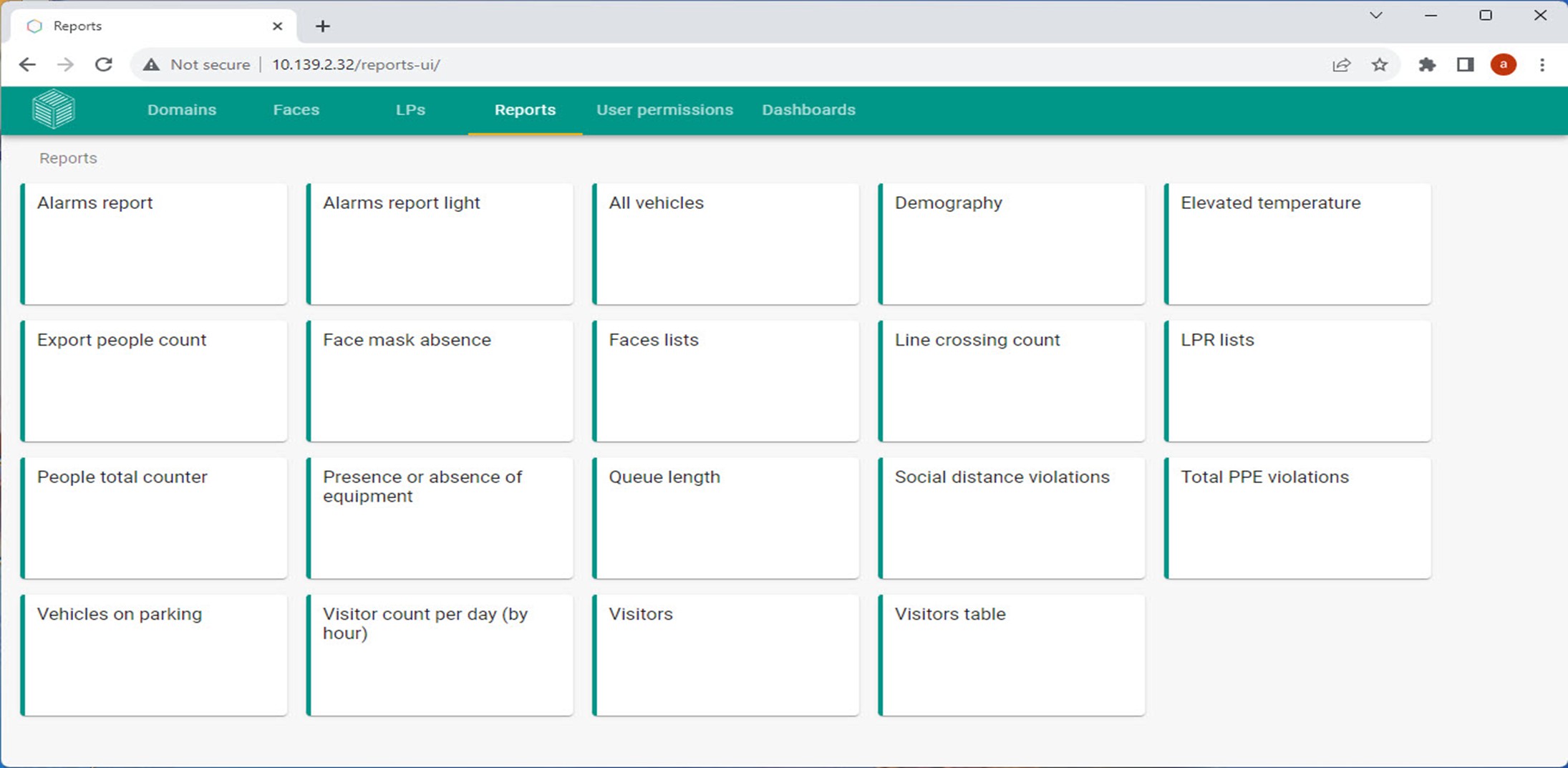Click the address bar URL field
This screenshot has width=1568, height=768.
tap(644, 64)
